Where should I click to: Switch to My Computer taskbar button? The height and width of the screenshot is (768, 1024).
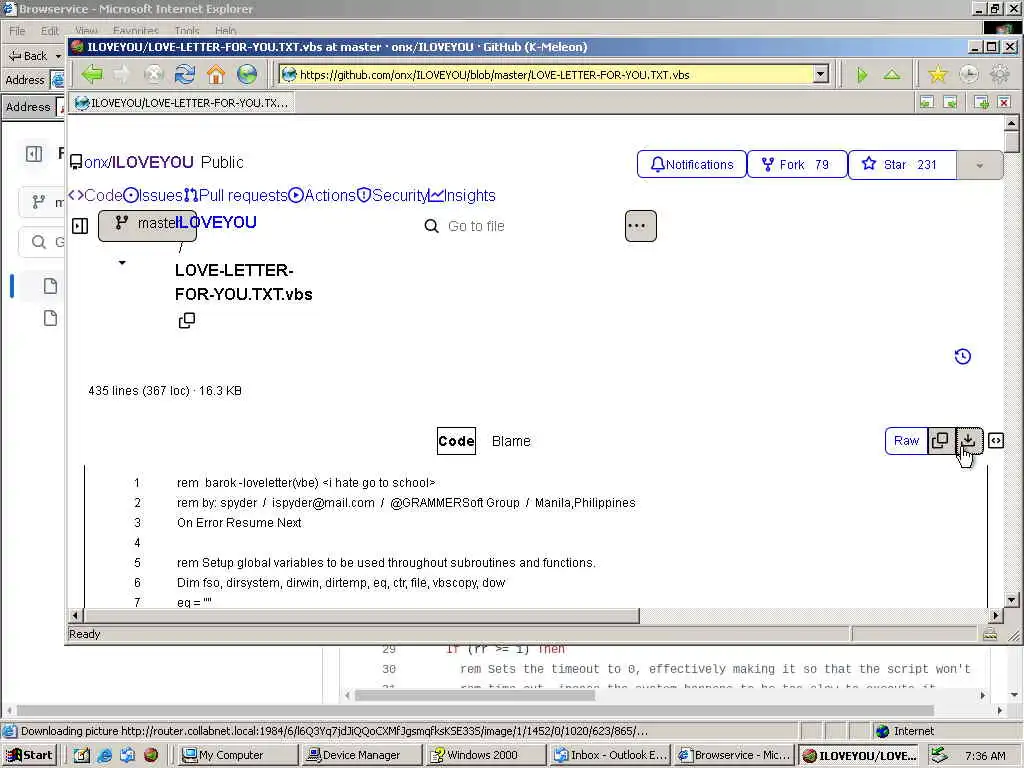(x=237, y=756)
